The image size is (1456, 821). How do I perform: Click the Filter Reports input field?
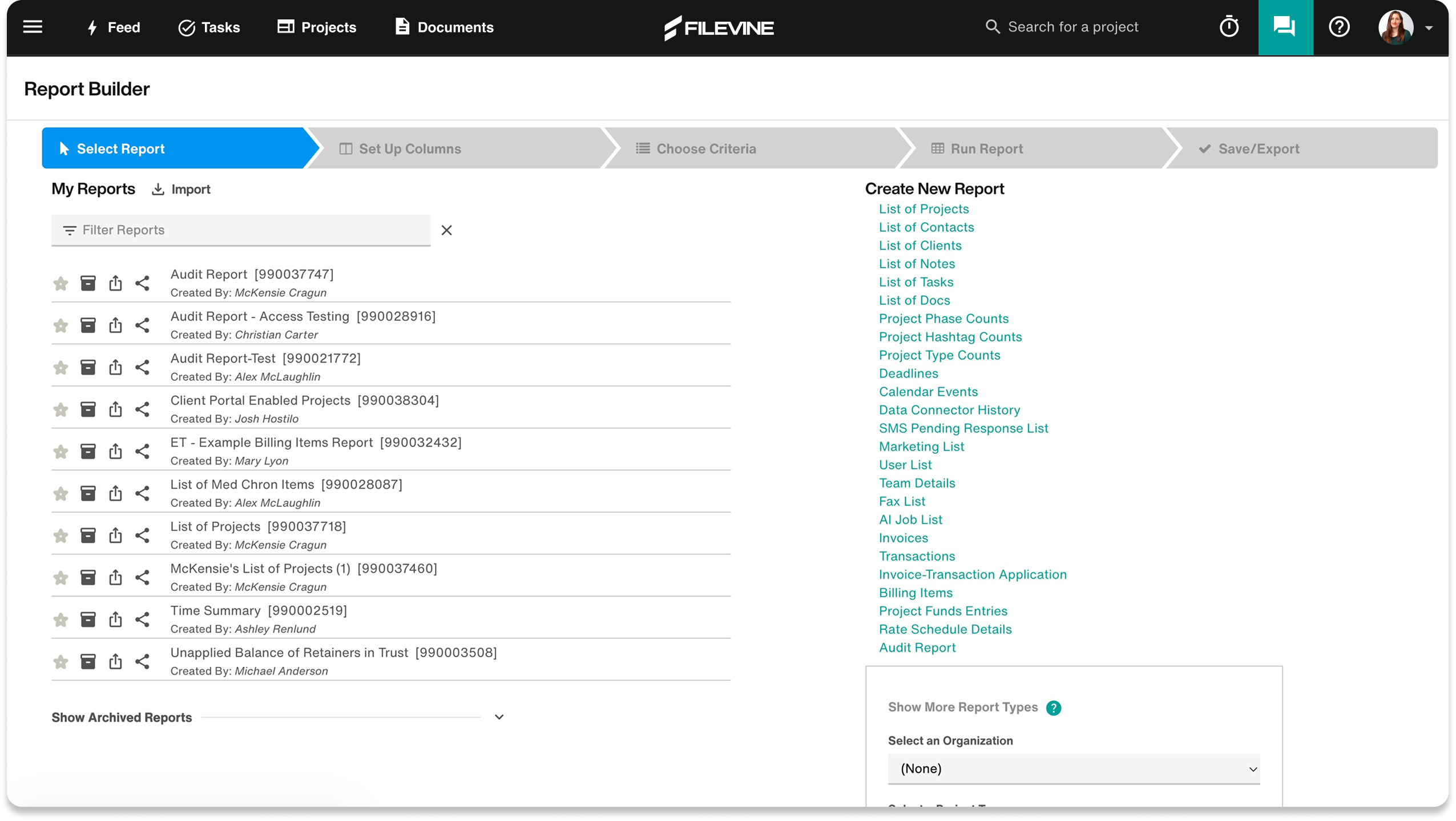tap(240, 230)
